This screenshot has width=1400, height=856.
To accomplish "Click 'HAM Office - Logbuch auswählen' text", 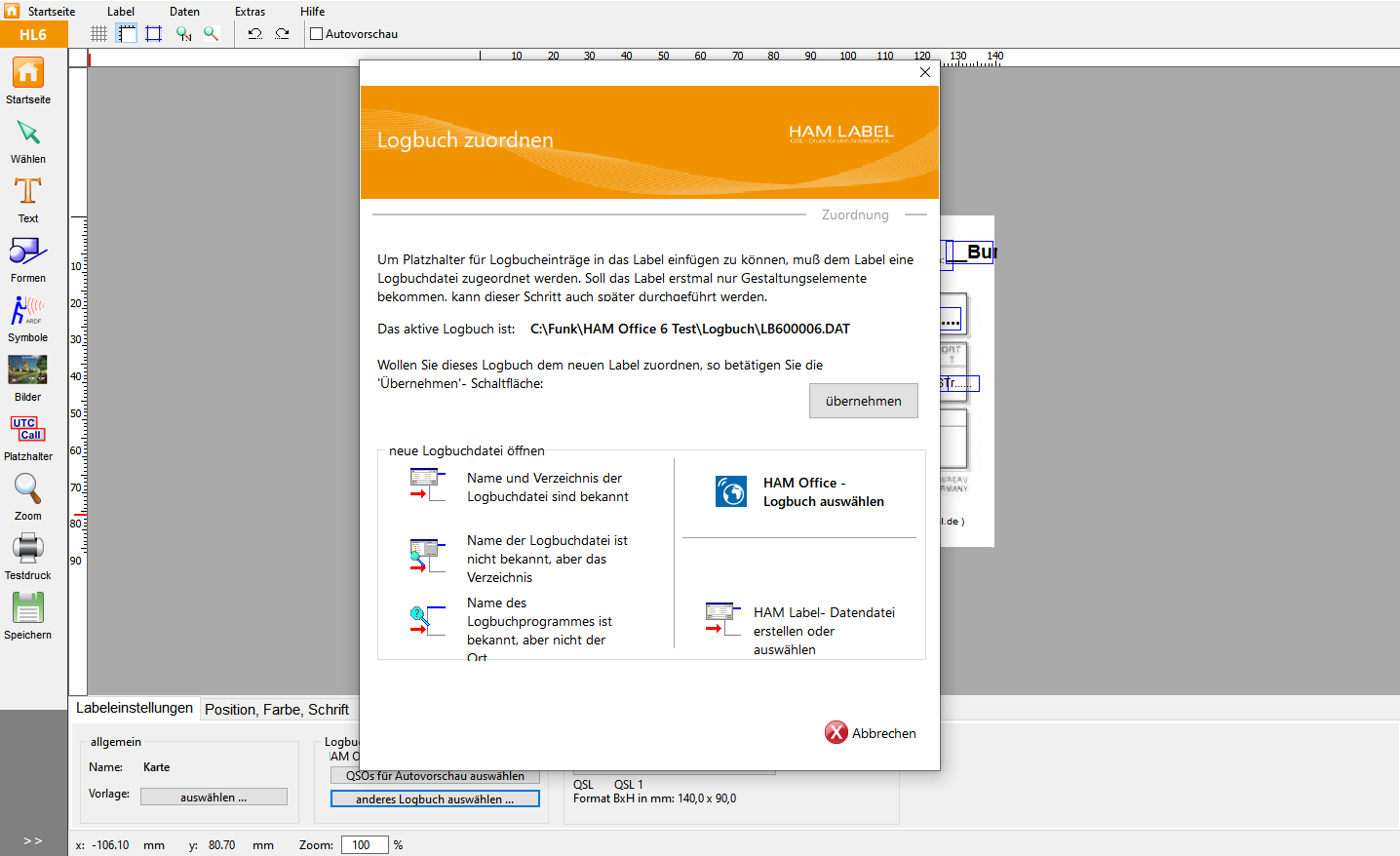I will pos(824,492).
